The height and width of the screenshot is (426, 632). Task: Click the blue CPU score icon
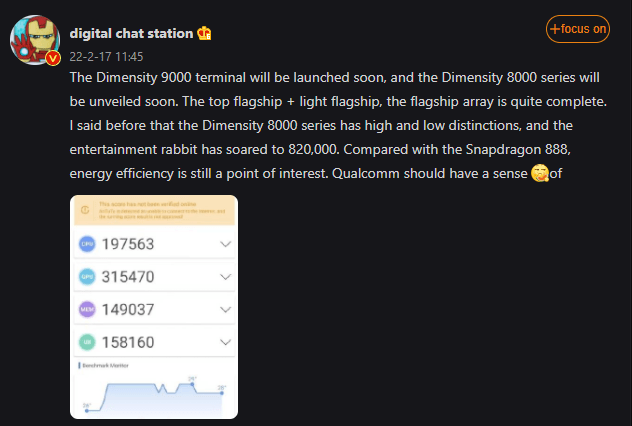86,243
